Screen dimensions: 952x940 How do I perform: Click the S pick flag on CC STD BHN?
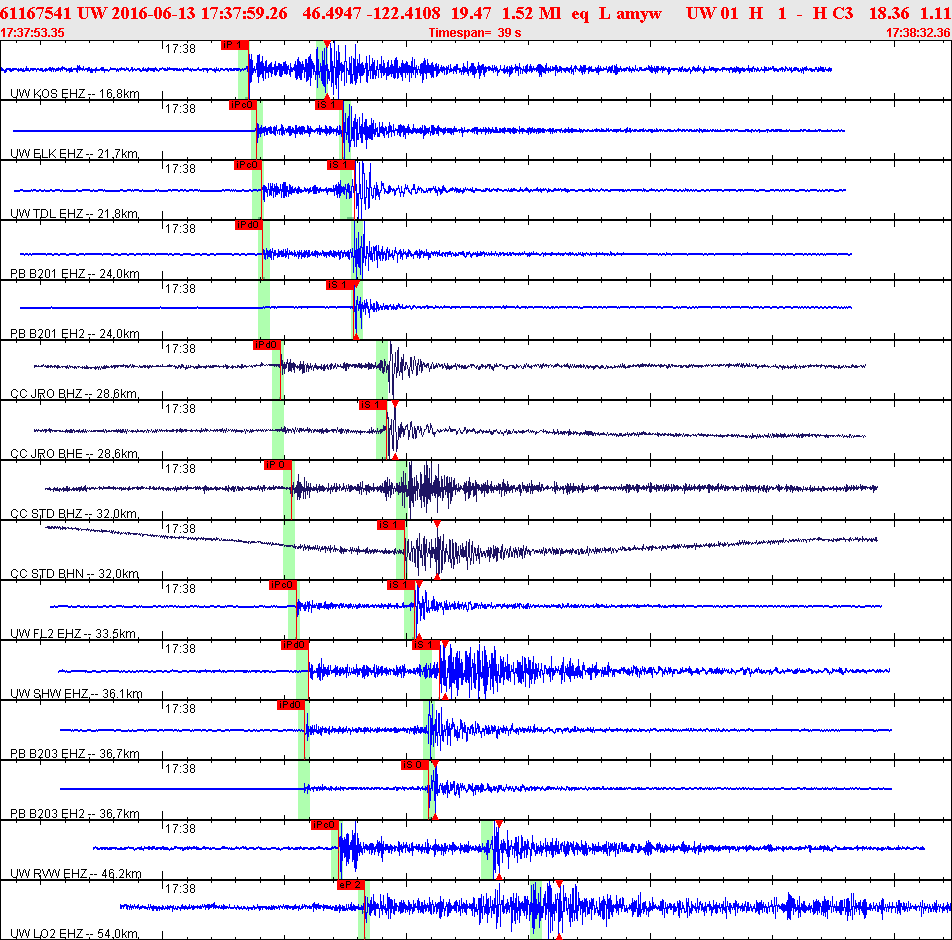pyautogui.click(x=390, y=525)
